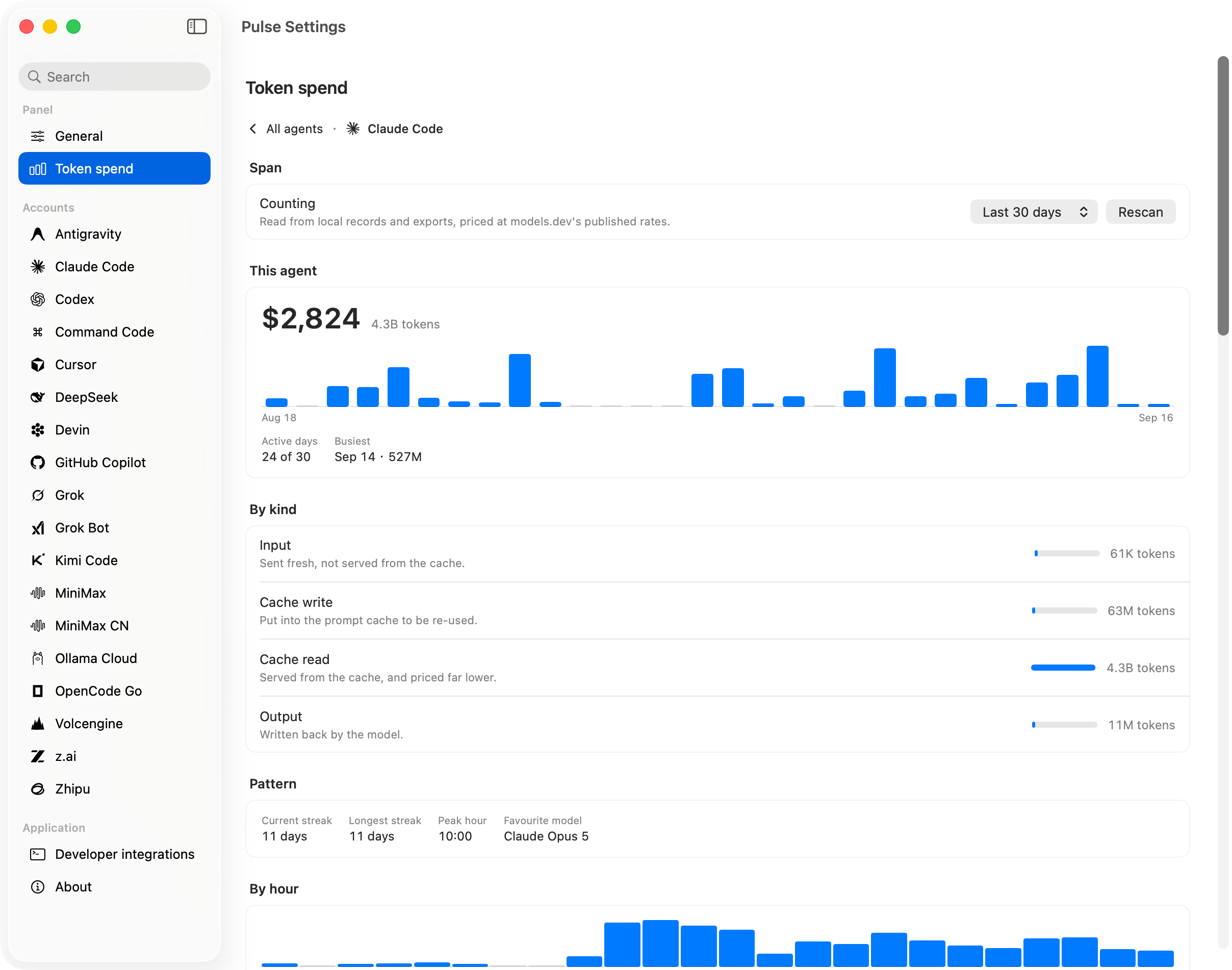Image resolution: width=1232 pixels, height=970 pixels.
Task: Click the Grok Bot xAI icon
Action: [x=37, y=528]
